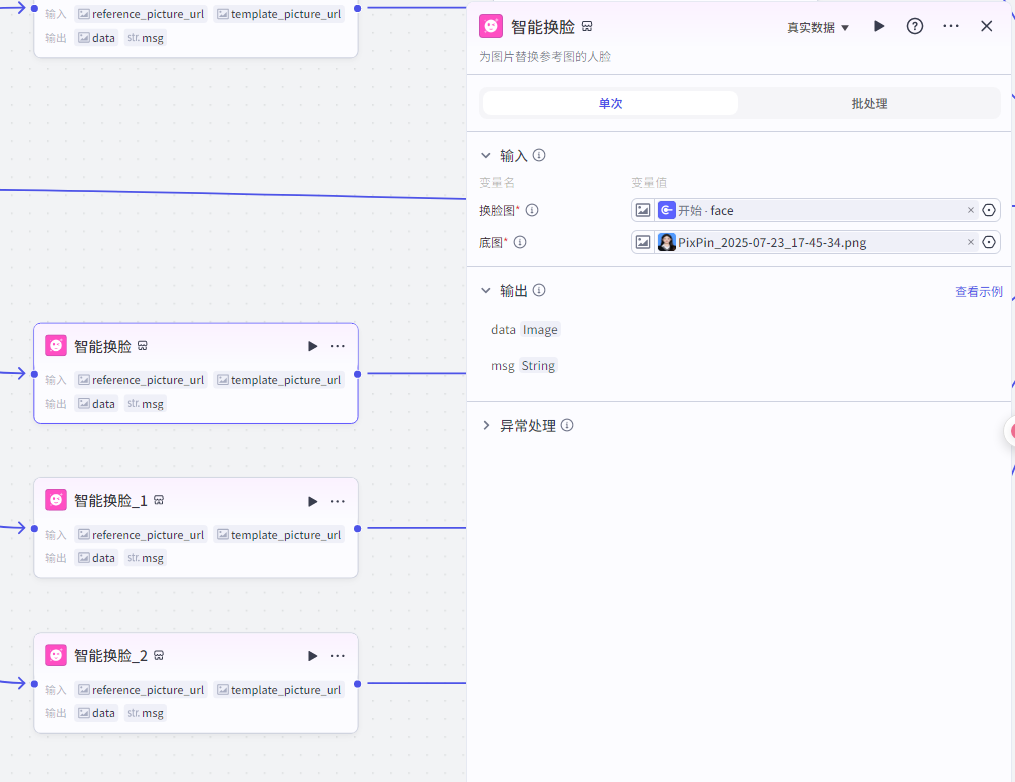Run the 智能换脸 node on canvas
The height and width of the screenshot is (782, 1015).
pyautogui.click(x=312, y=346)
